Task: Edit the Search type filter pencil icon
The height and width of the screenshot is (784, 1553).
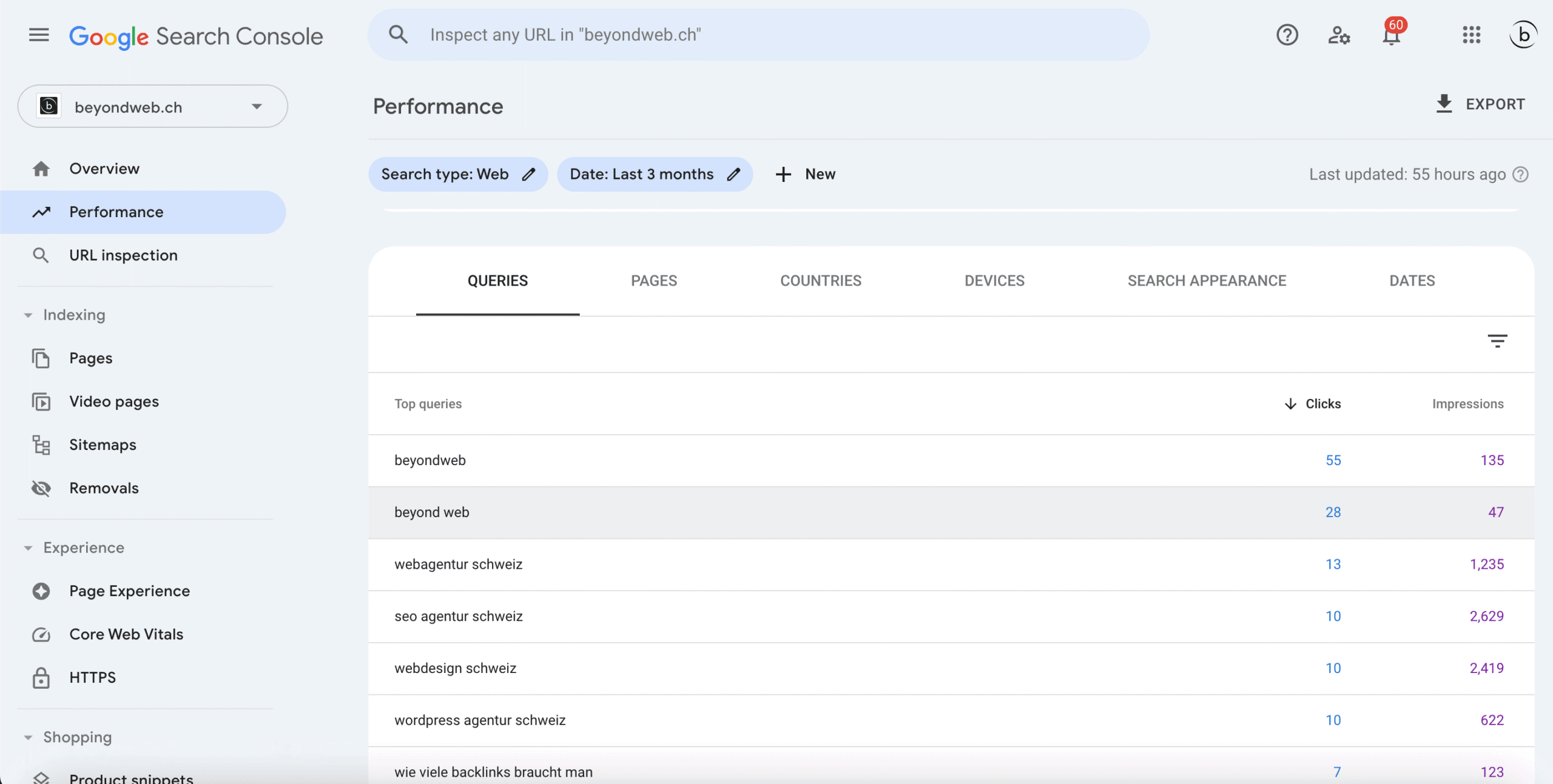Action: click(x=528, y=175)
